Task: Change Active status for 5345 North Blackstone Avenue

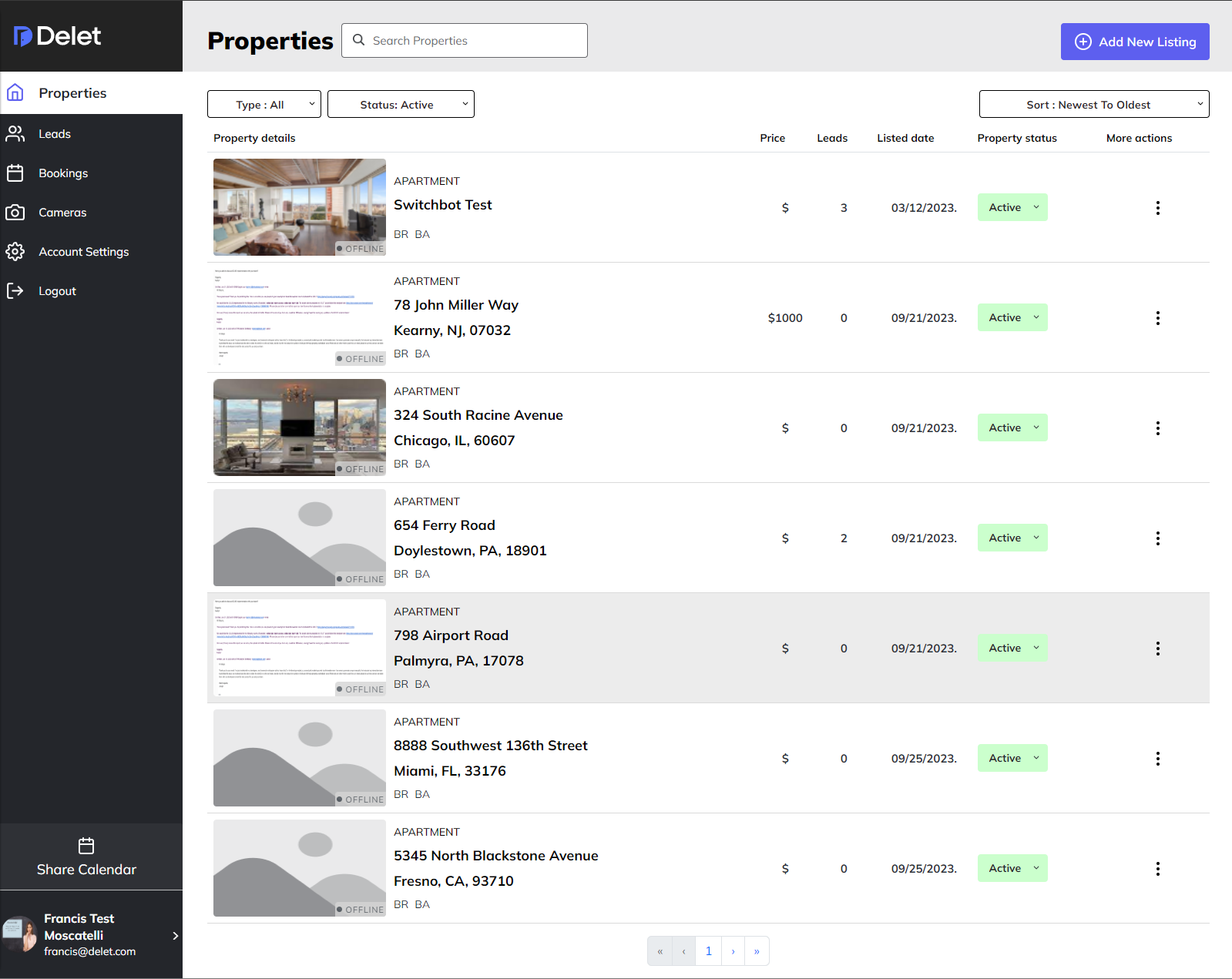Action: tap(1012, 868)
